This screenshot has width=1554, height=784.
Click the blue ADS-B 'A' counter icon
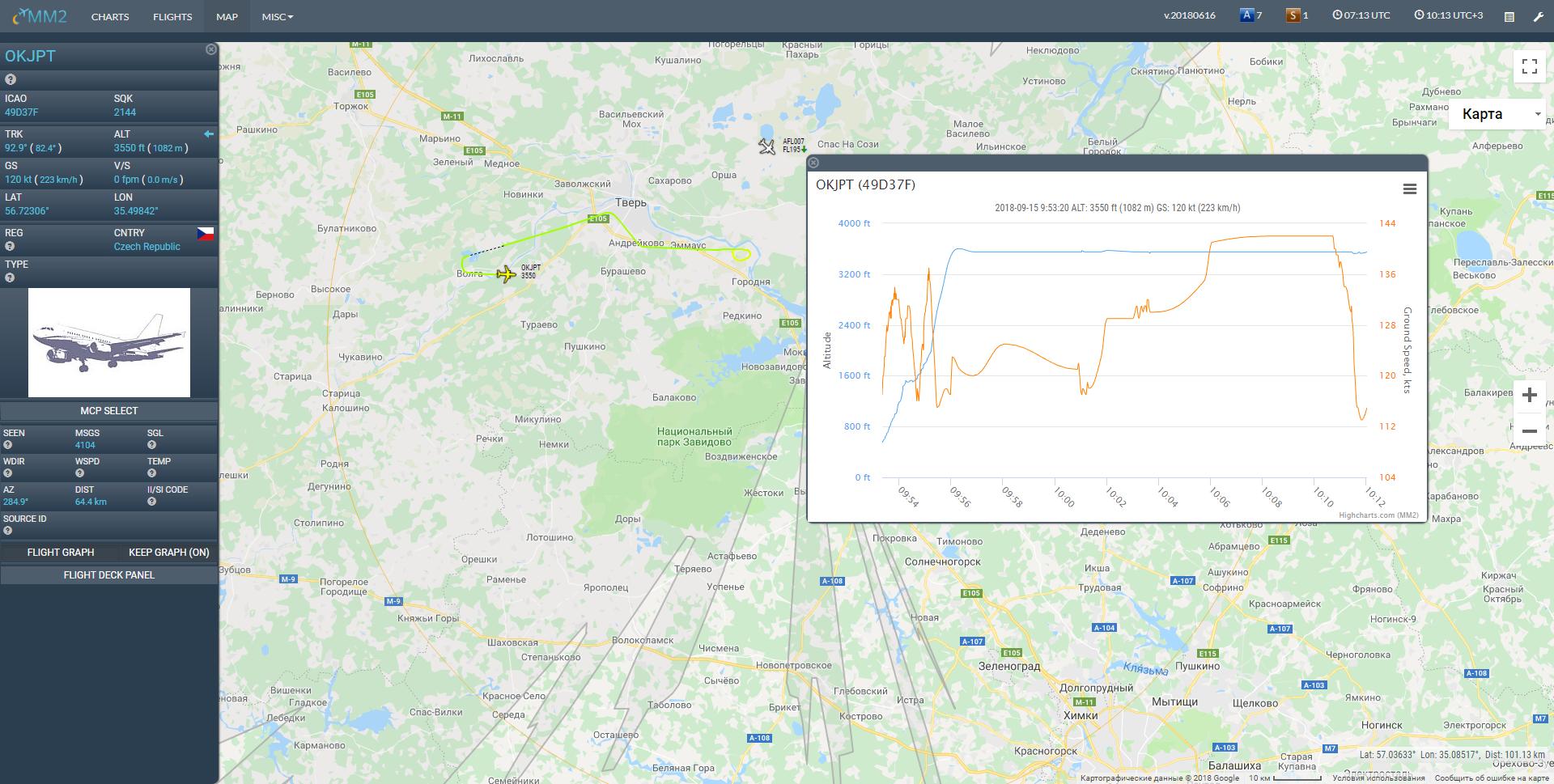point(1246,15)
